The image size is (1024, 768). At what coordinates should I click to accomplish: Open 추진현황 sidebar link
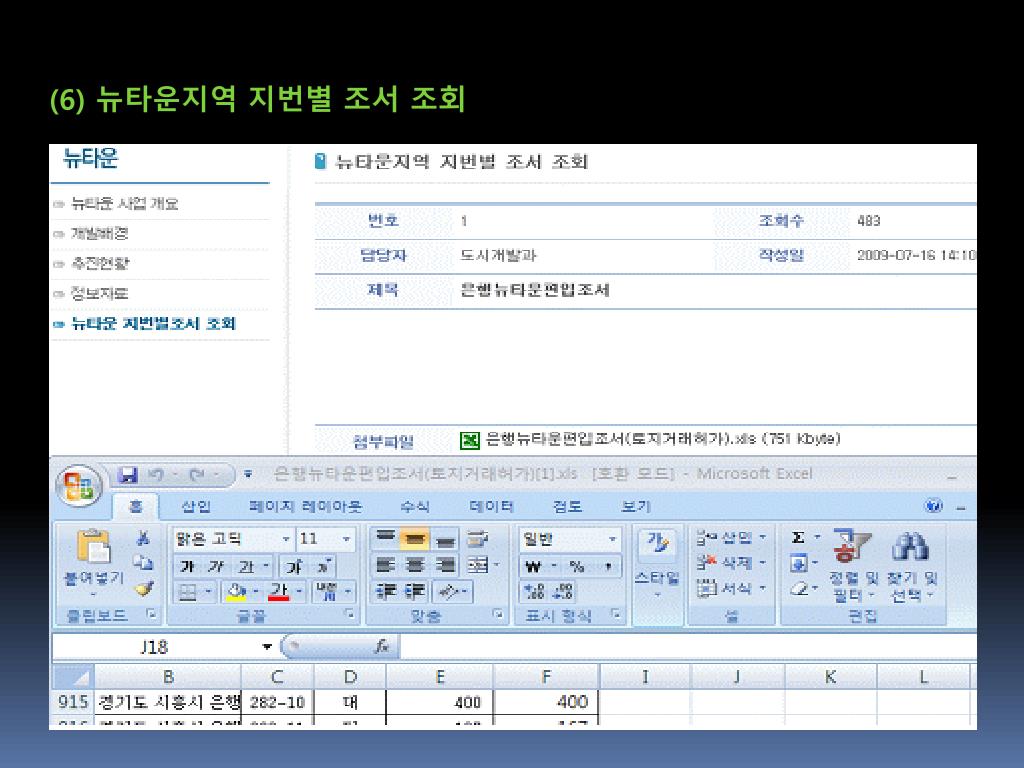tap(99, 263)
